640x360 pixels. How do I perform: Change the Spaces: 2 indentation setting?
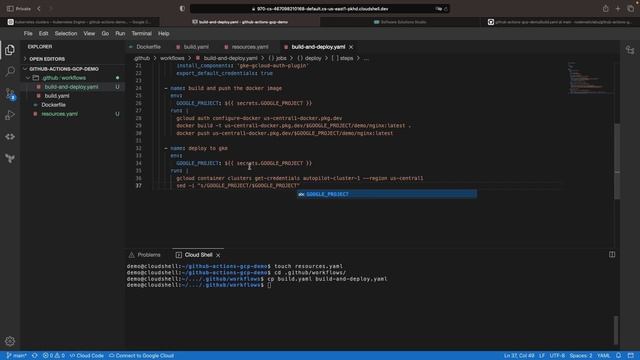click(581, 356)
